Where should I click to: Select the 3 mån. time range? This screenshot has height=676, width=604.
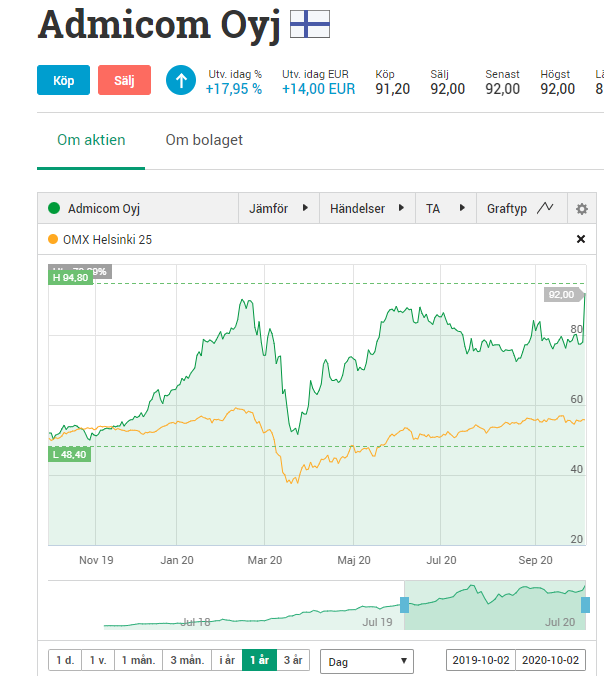click(187, 660)
